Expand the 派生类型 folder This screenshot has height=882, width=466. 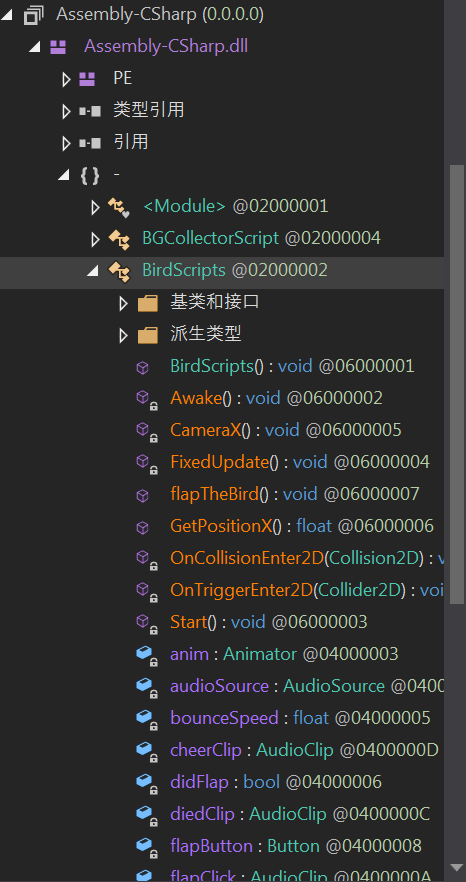click(x=123, y=336)
